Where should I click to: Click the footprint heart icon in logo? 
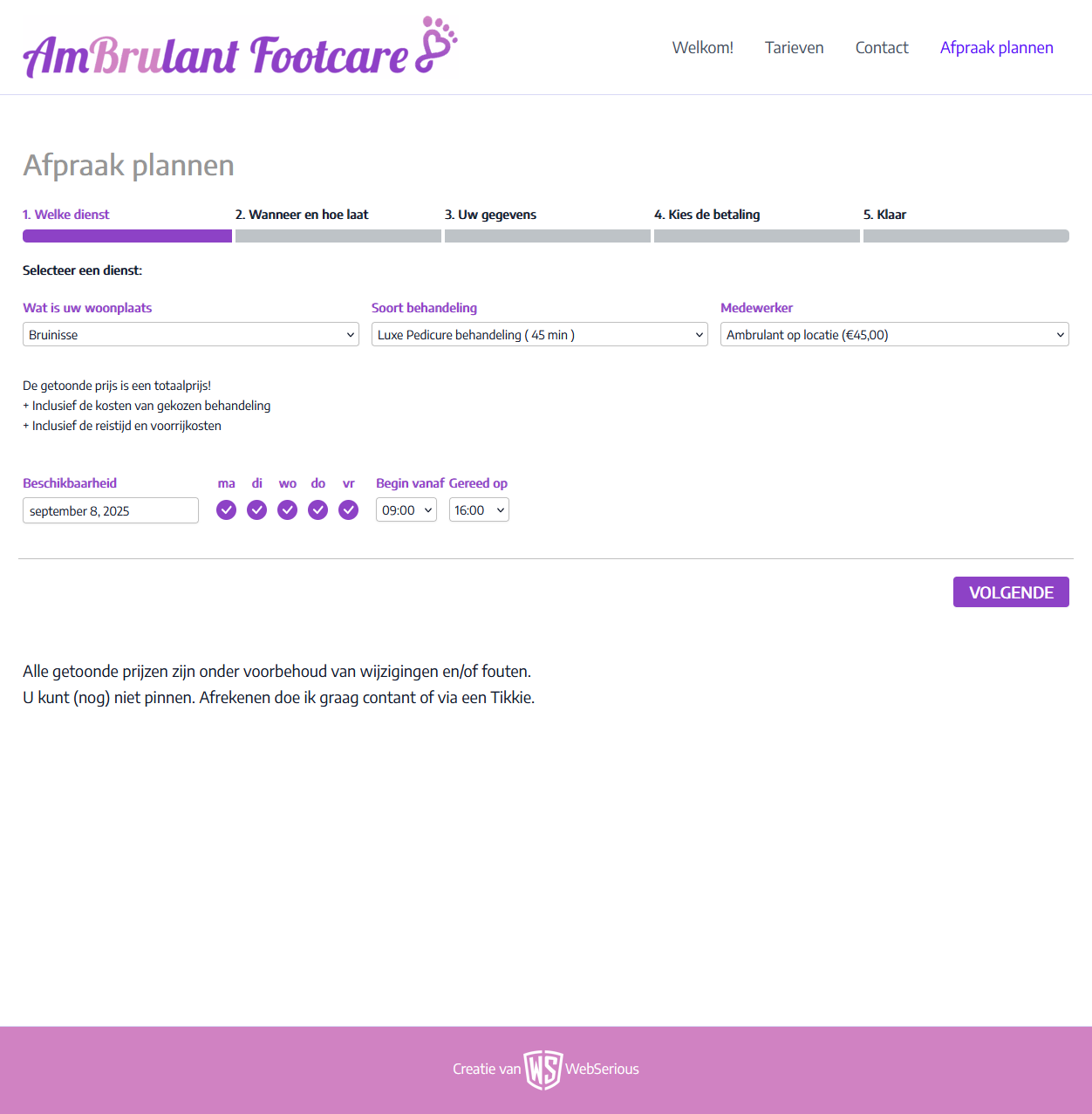[438, 44]
